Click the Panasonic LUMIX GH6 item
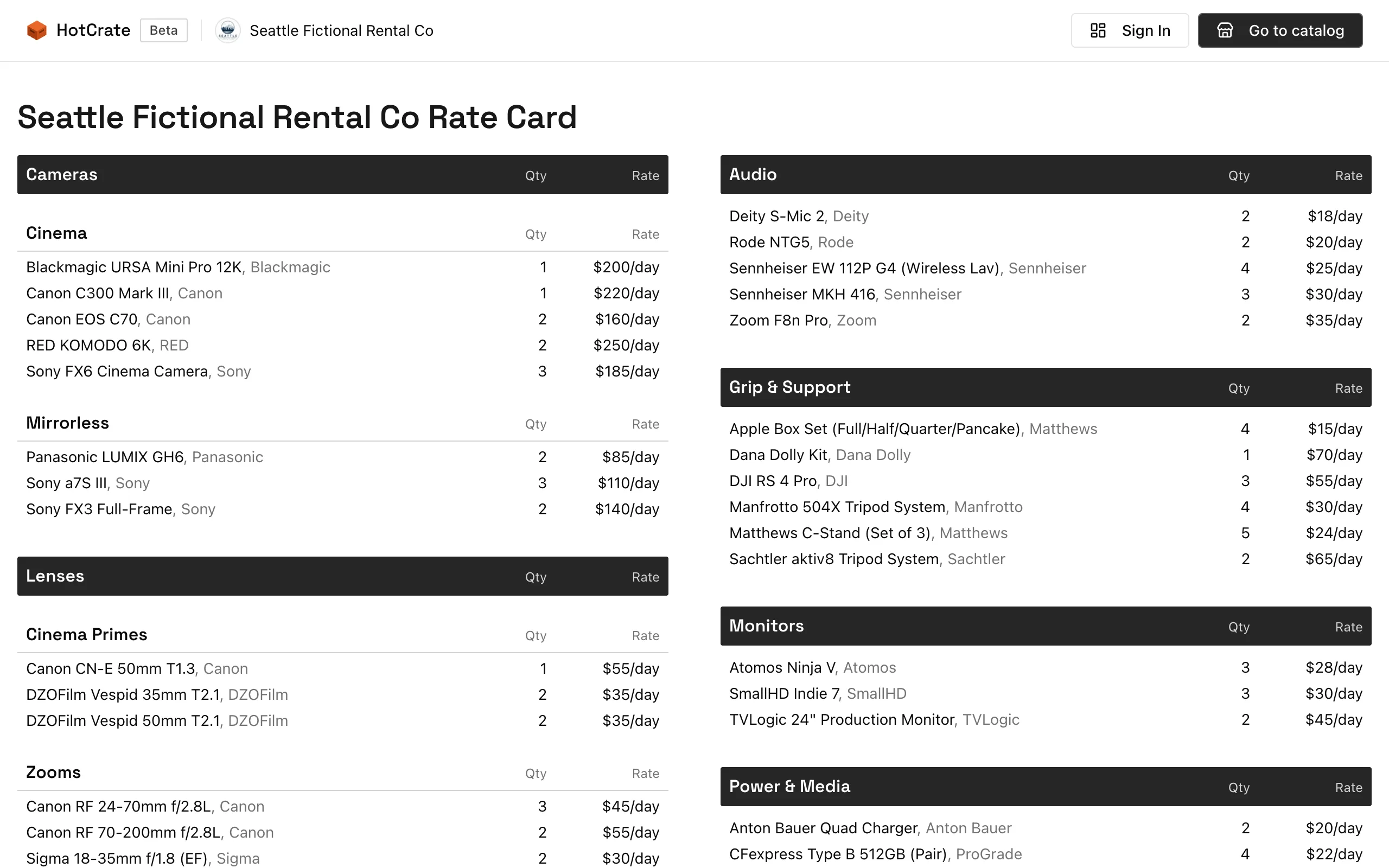Image resolution: width=1389 pixels, height=868 pixels. (343, 457)
